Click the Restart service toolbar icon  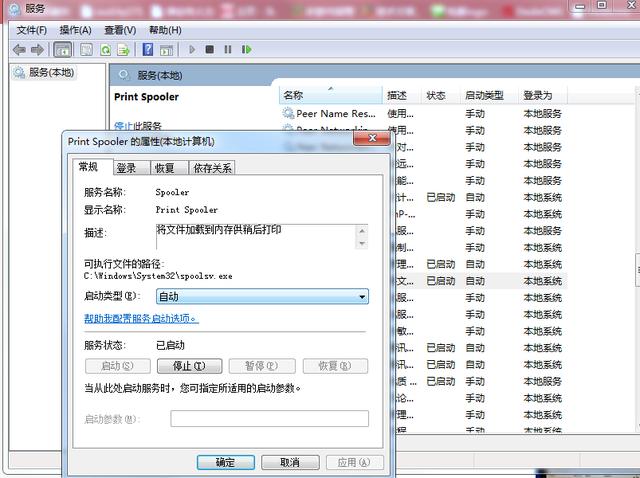[247, 49]
